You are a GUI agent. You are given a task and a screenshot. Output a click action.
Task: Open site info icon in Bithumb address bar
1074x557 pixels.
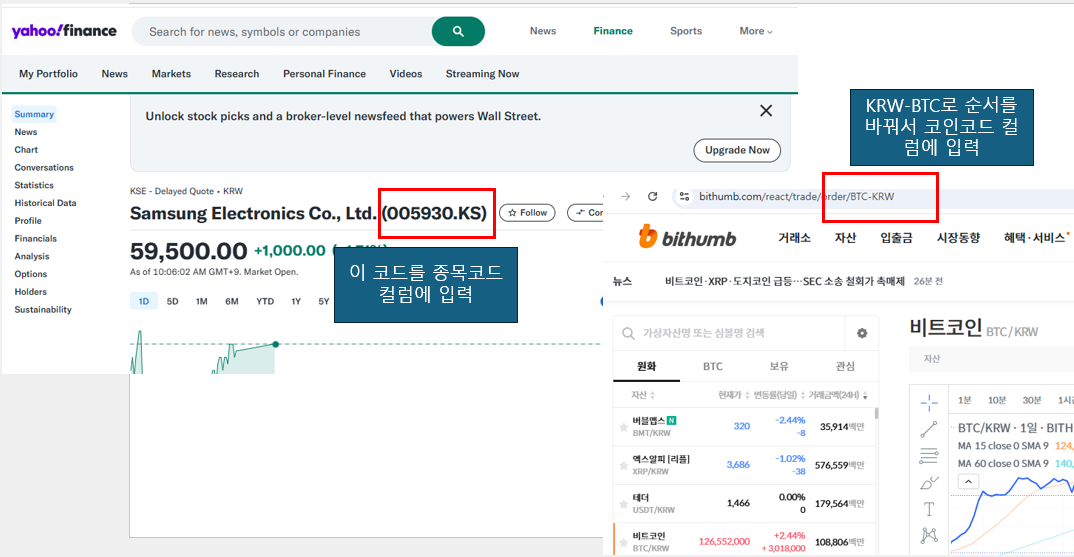(684, 197)
